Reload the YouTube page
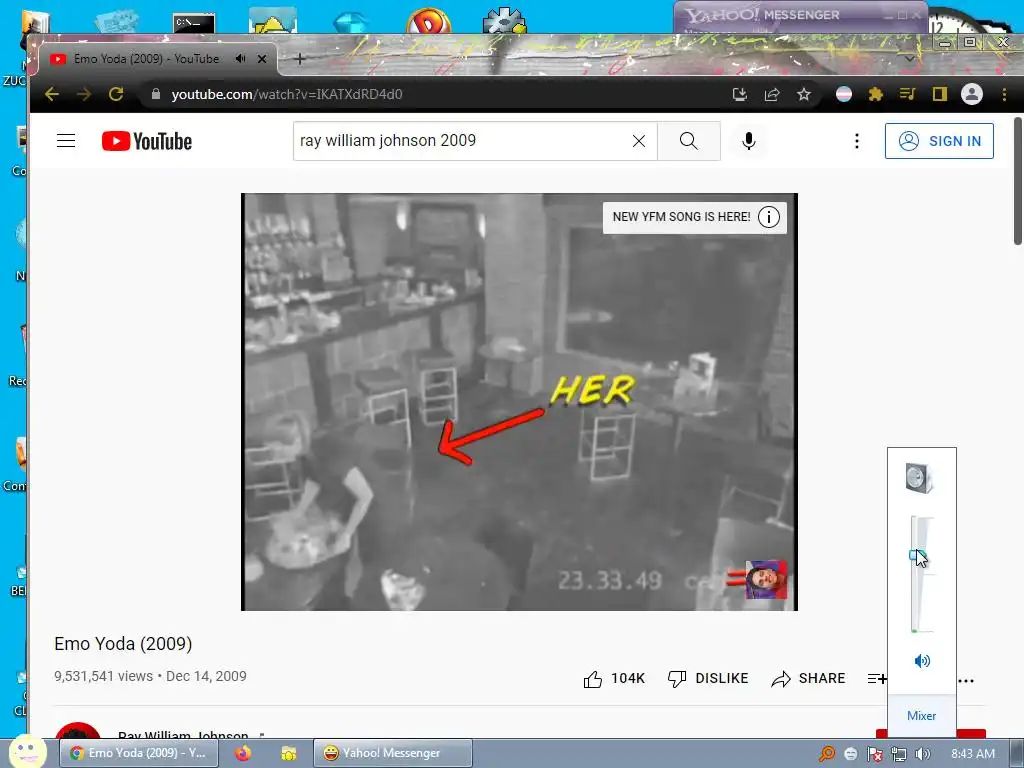The height and width of the screenshot is (768, 1024). pyautogui.click(x=116, y=94)
